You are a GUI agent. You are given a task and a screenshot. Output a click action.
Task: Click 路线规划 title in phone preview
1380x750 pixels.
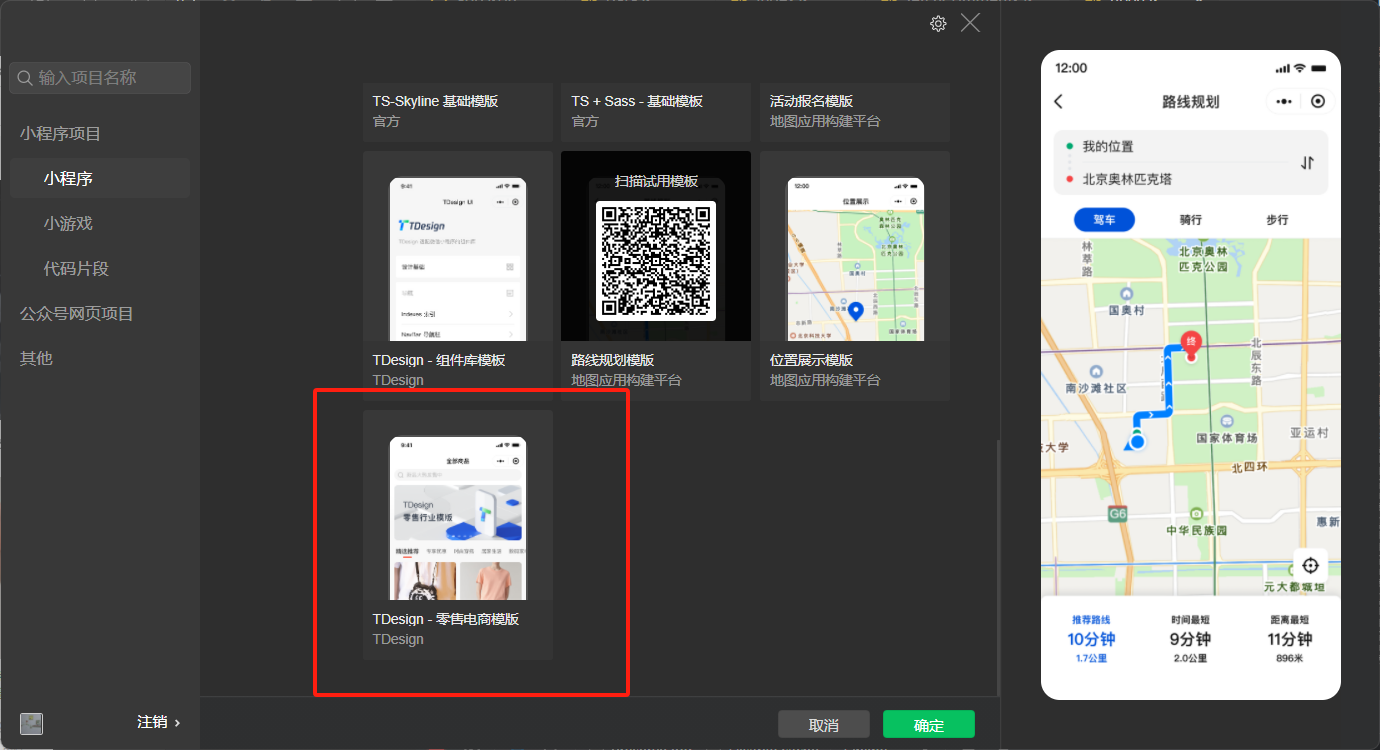(x=1190, y=101)
